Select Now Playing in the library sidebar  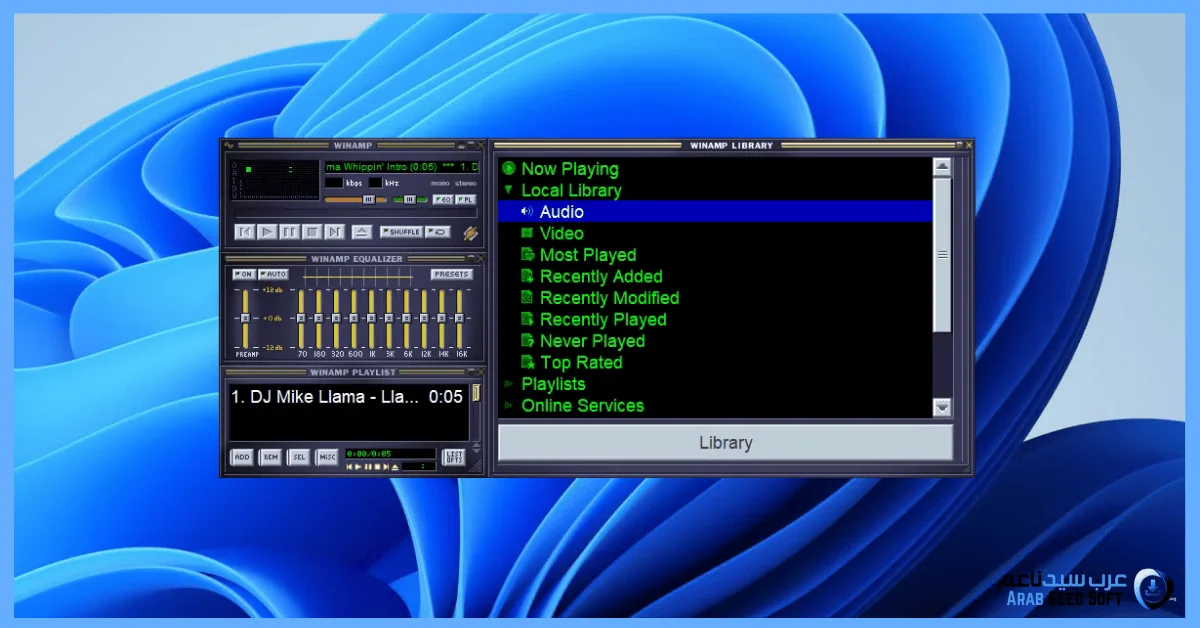click(x=566, y=168)
